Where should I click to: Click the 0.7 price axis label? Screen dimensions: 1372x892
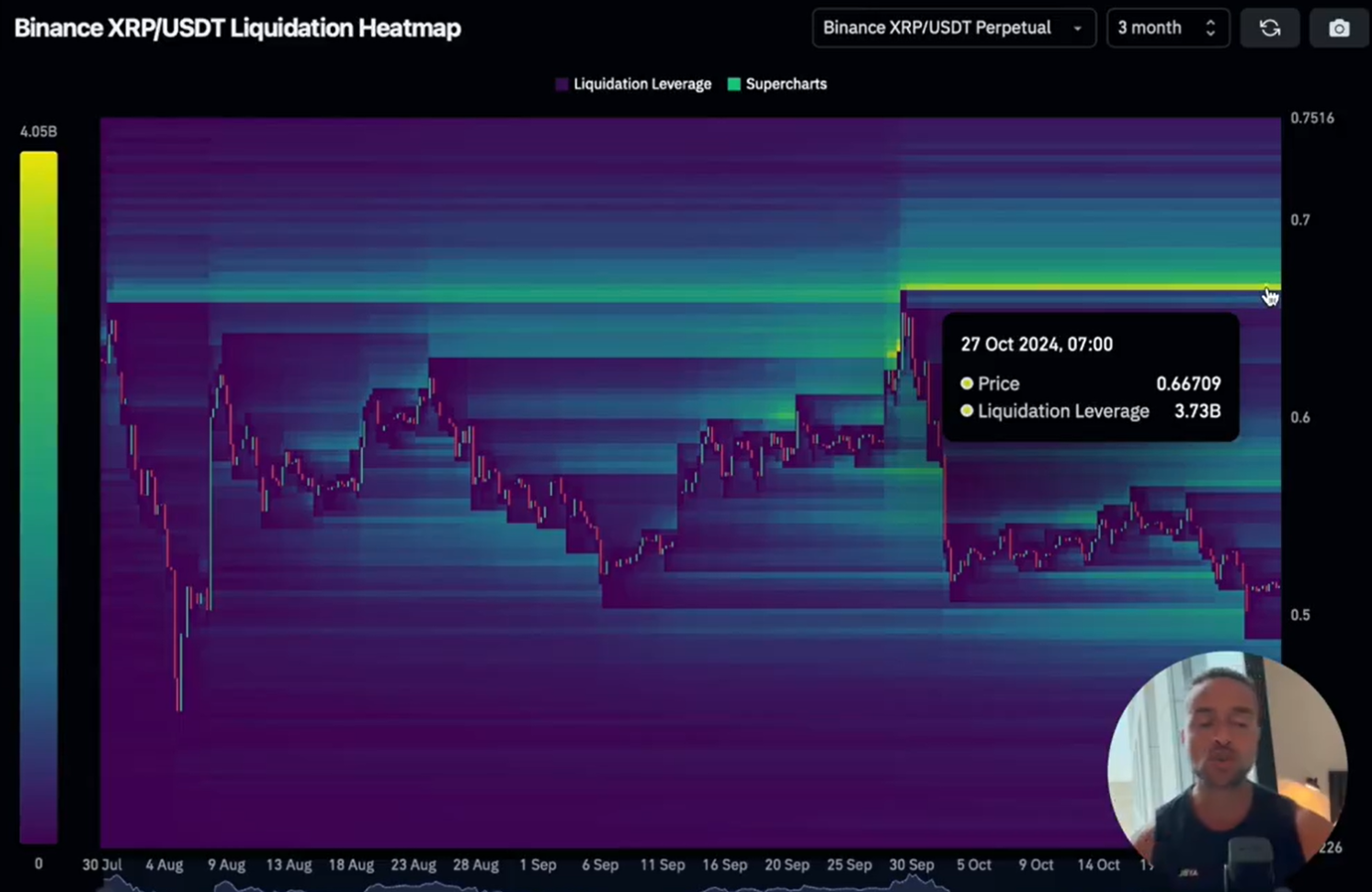(x=1300, y=220)
